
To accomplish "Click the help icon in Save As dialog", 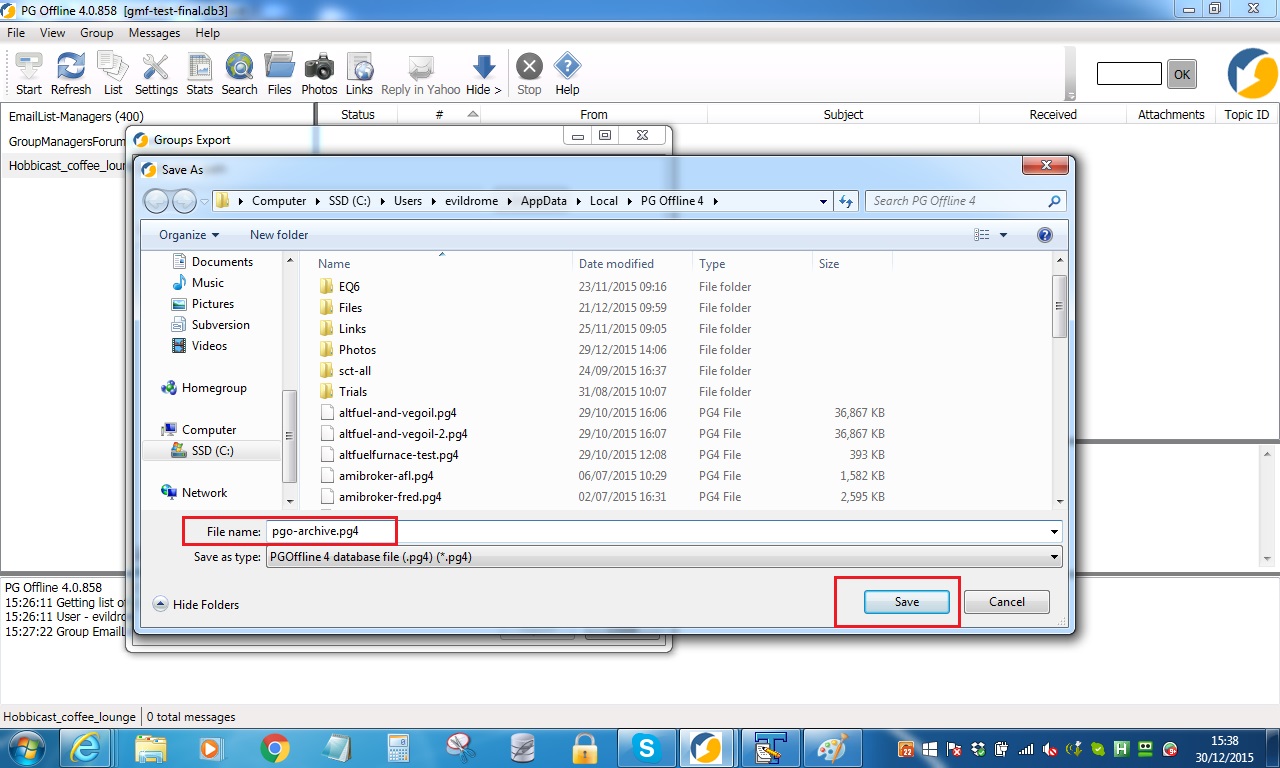I will click(1045, 235).
